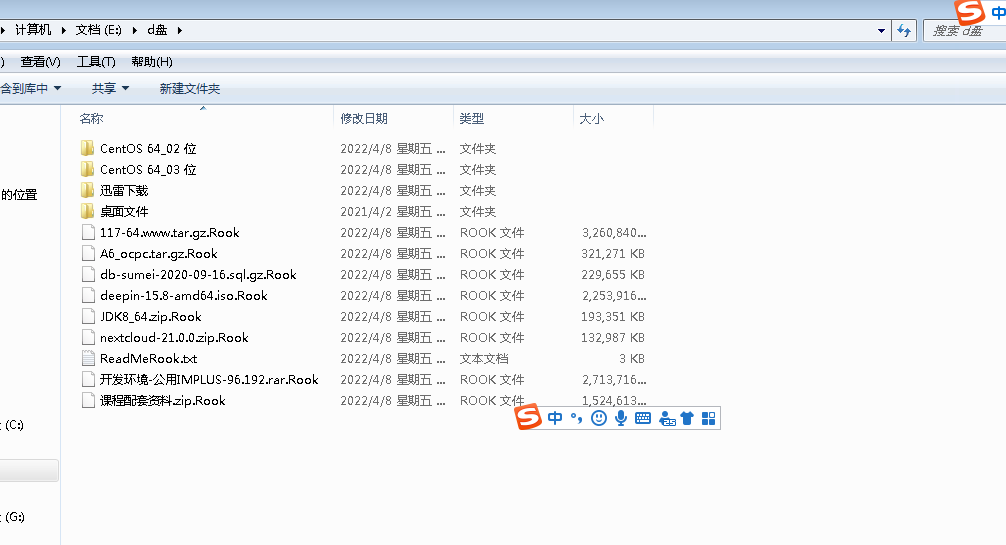Click folder name 桌面文件
This screenshot has width=1006, height=545.
[x=124, y=211]
